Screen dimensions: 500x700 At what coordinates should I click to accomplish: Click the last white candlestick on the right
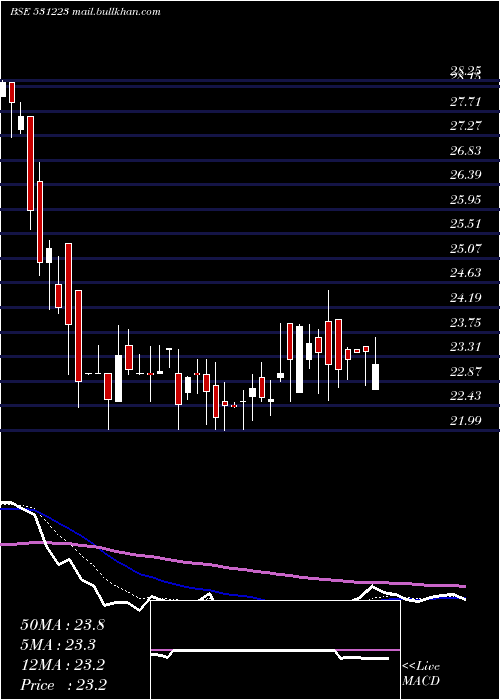[x=375, y=377]
